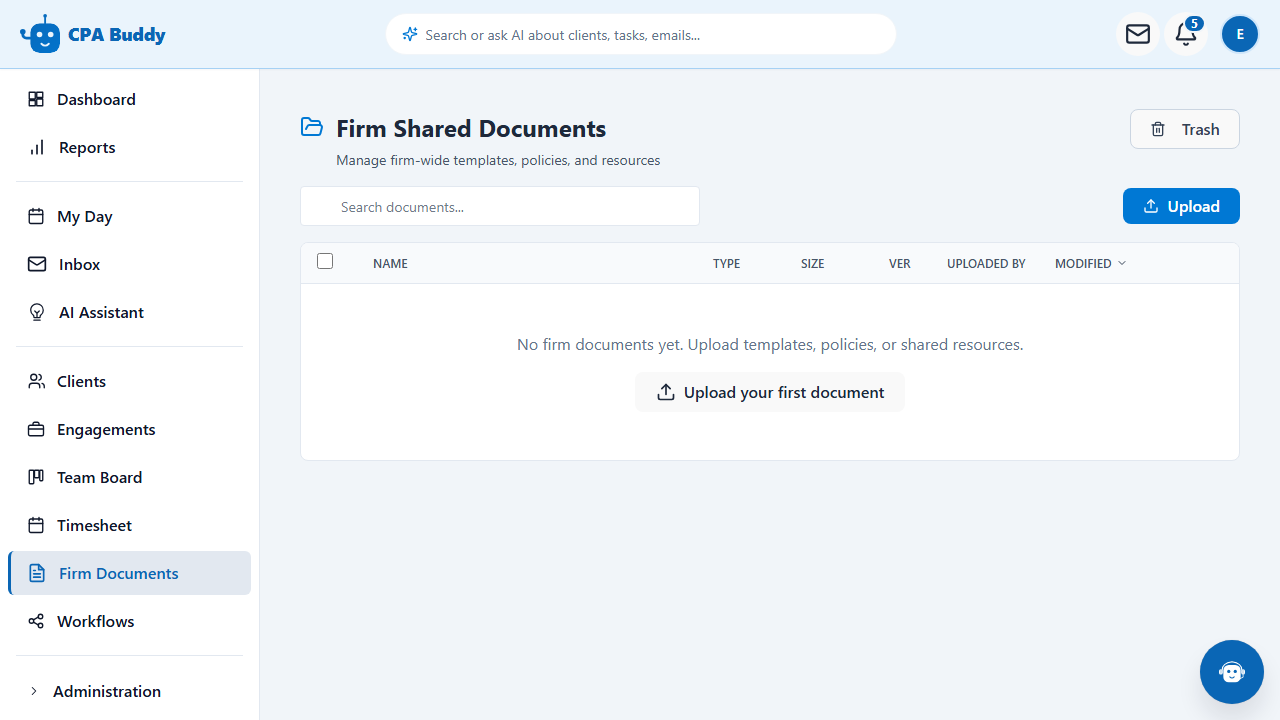
Task: Open Dashboard in the sidebar
Action: coord(130,99)
